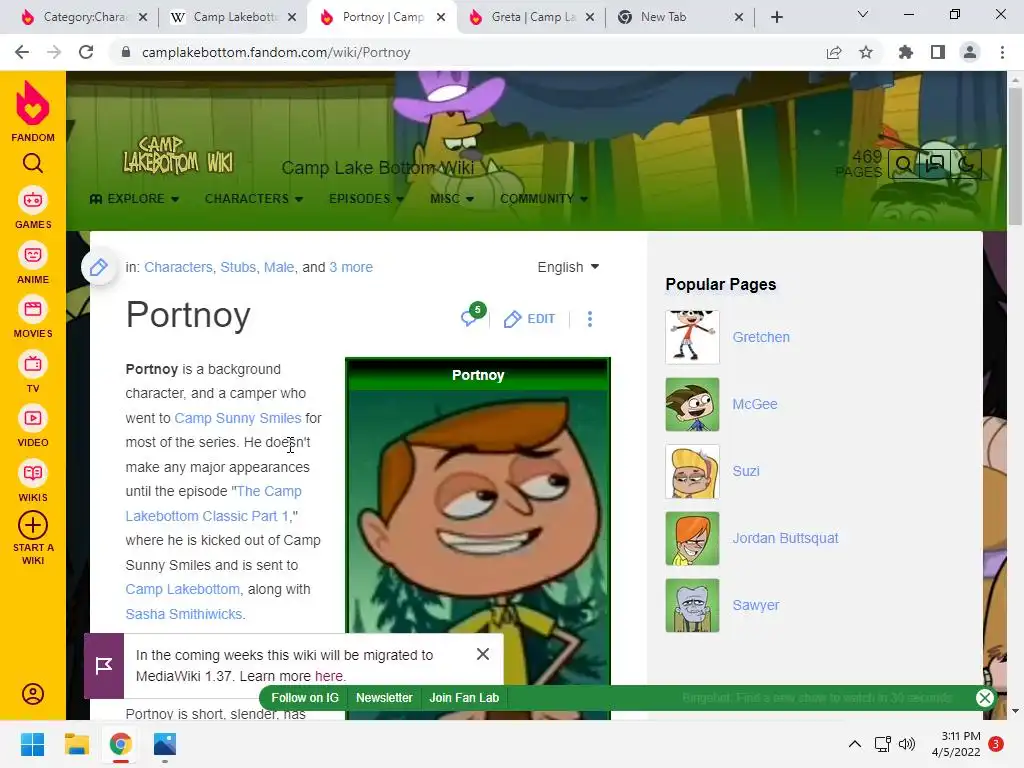This screenshot has height=768, width=1024.
Task: Open Gretchen popular page link
Action: click(x=761, y=337)
